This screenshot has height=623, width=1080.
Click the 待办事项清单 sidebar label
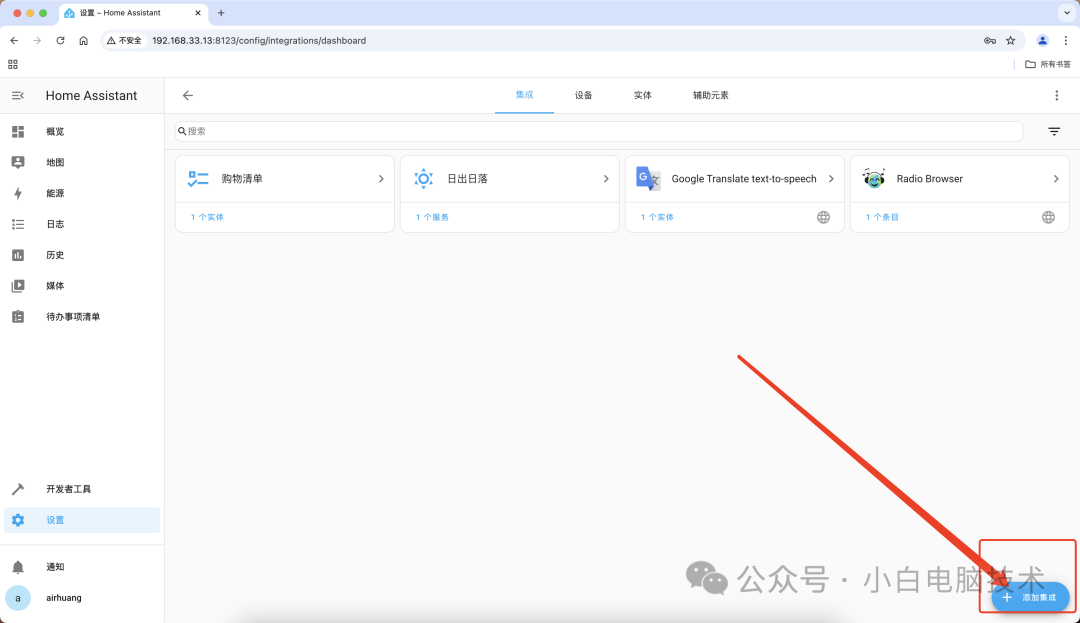[73, 317]
